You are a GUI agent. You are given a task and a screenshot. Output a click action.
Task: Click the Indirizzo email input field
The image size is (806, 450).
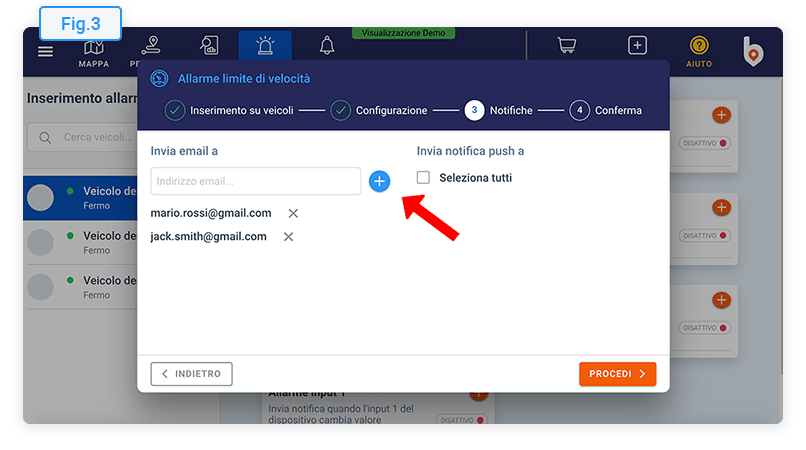tap(255, 181)
